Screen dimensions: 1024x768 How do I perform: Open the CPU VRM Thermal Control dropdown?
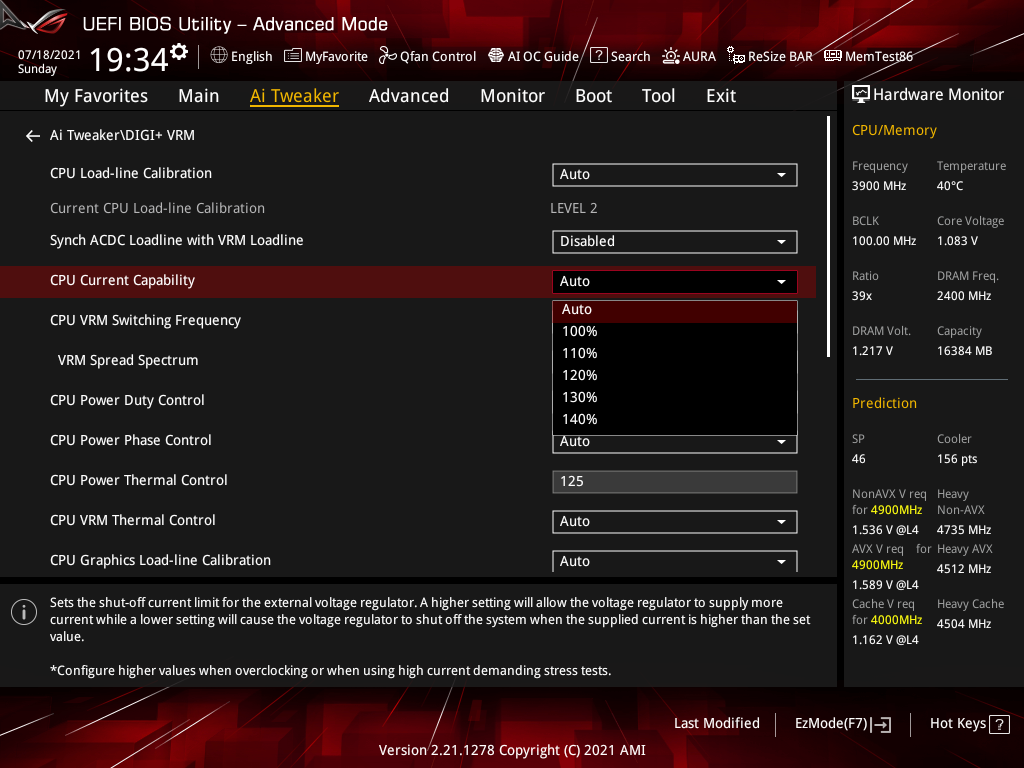(x=674, y=521)
